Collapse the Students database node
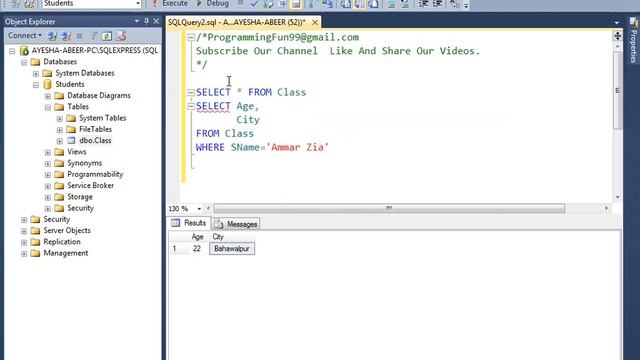The image size is (640, 360). [x=36, y=85]
